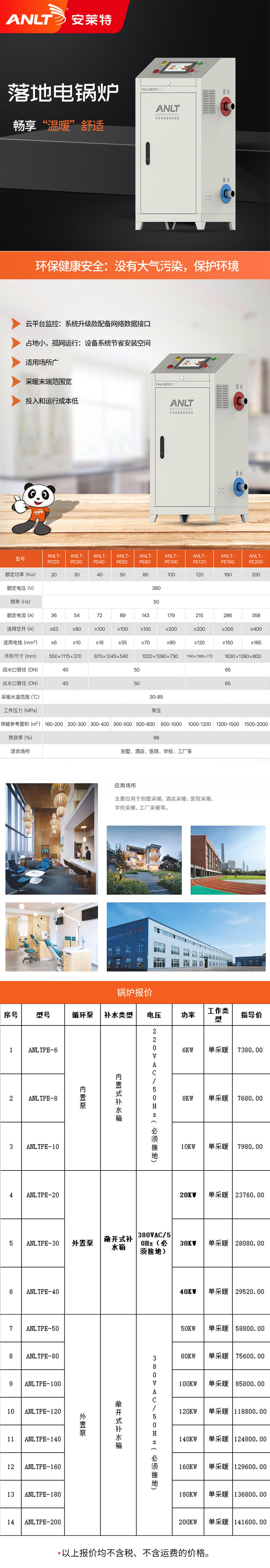Click the 序号 column header
The width and height of the screenshot is (270, 1568).
pos(11,1015)
